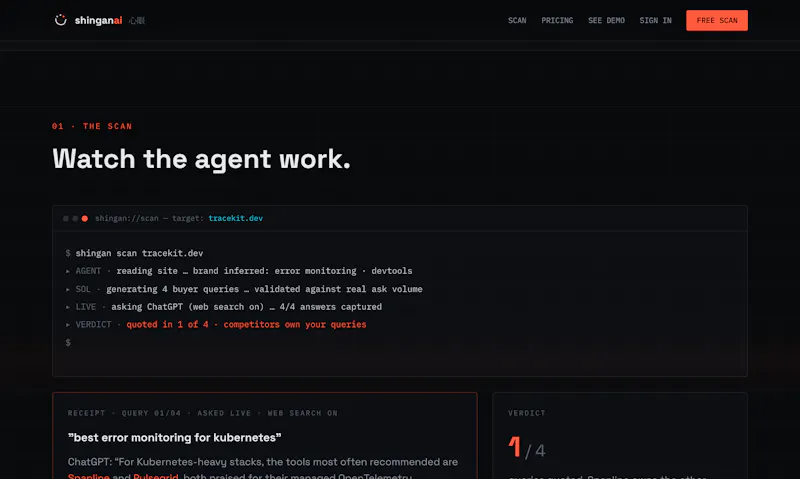Image resolution: width=800 pixels, height=479 pixels.
Task: Select the SIGN IN nav link
Action: (x=656, y=20)
